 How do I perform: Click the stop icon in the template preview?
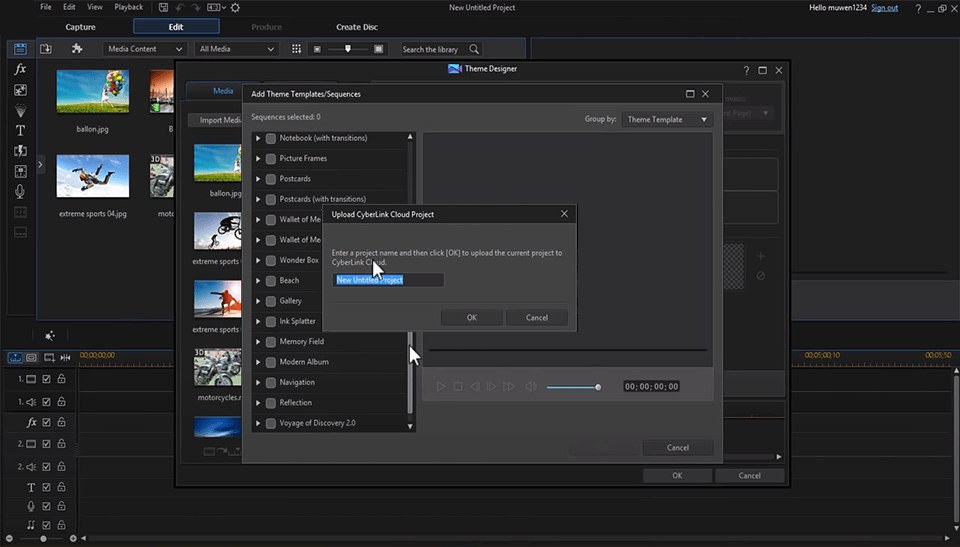[457, 387]
